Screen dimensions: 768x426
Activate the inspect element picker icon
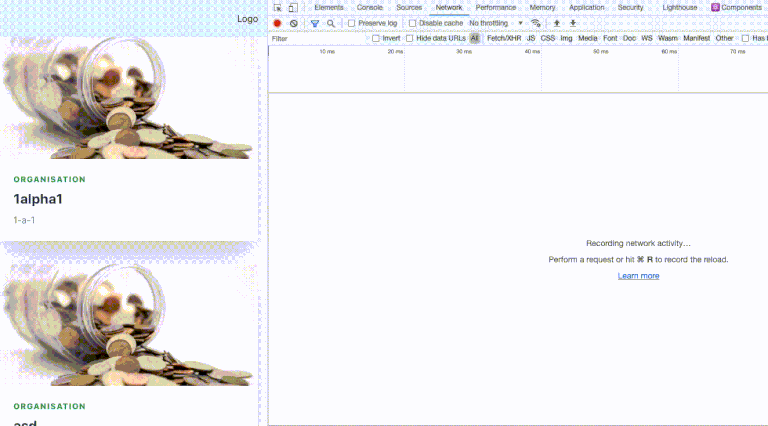tap(277, 8)
